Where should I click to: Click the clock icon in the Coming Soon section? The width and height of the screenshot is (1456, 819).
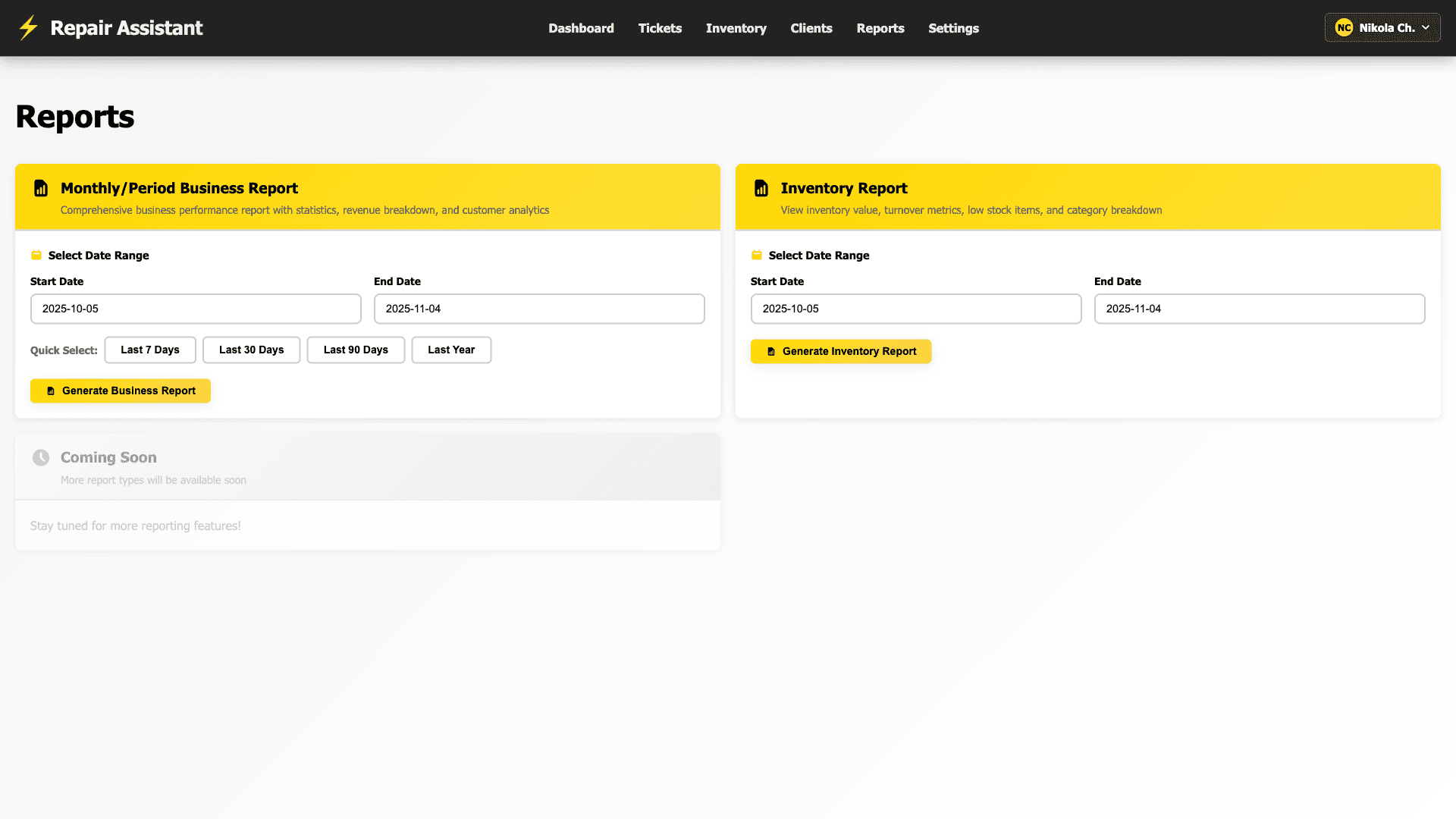40,457
